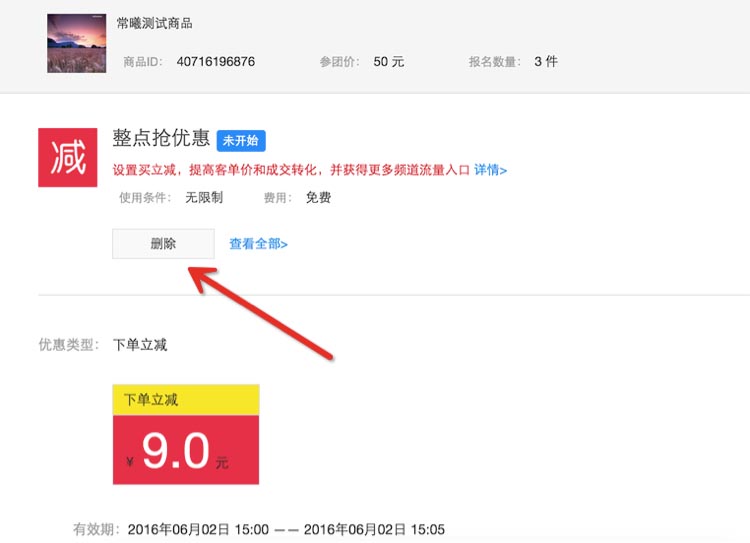Open the 查看全部> link
This screenshot has width=750, height=543.
tap(258, 244)
